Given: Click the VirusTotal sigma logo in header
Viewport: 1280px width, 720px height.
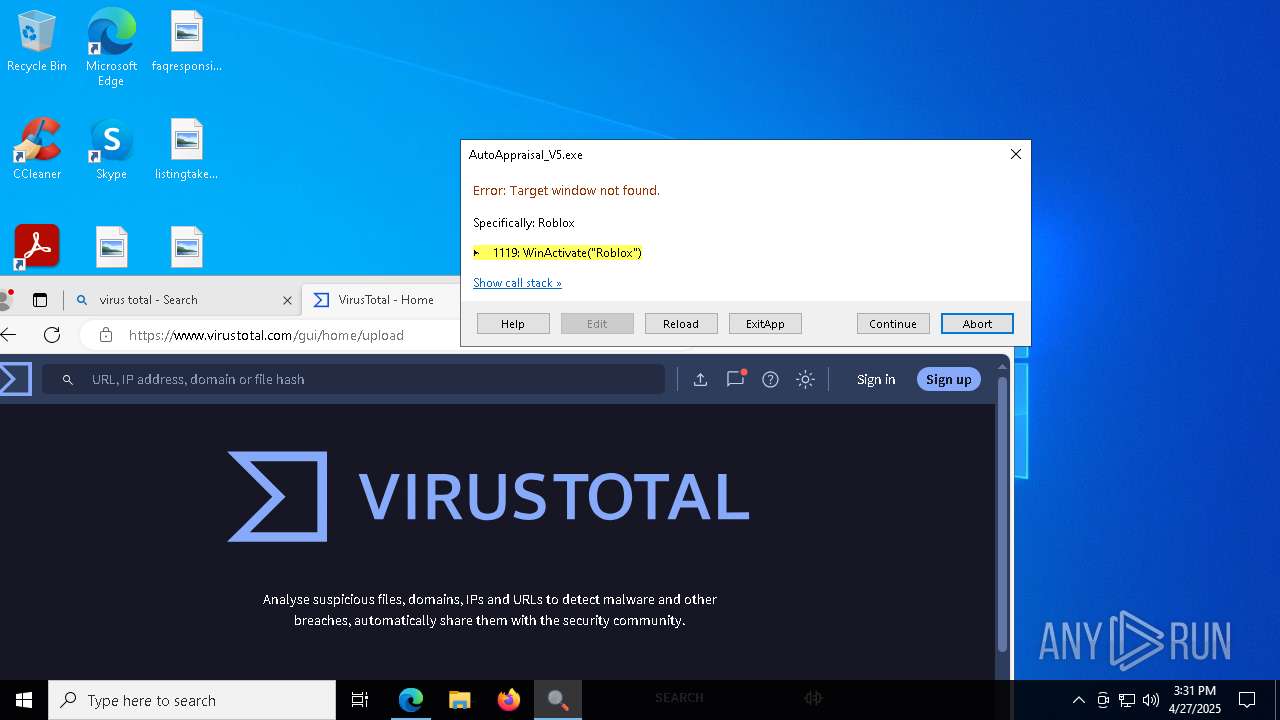Looking at the screenshot, I should click(x=15, y=379).
